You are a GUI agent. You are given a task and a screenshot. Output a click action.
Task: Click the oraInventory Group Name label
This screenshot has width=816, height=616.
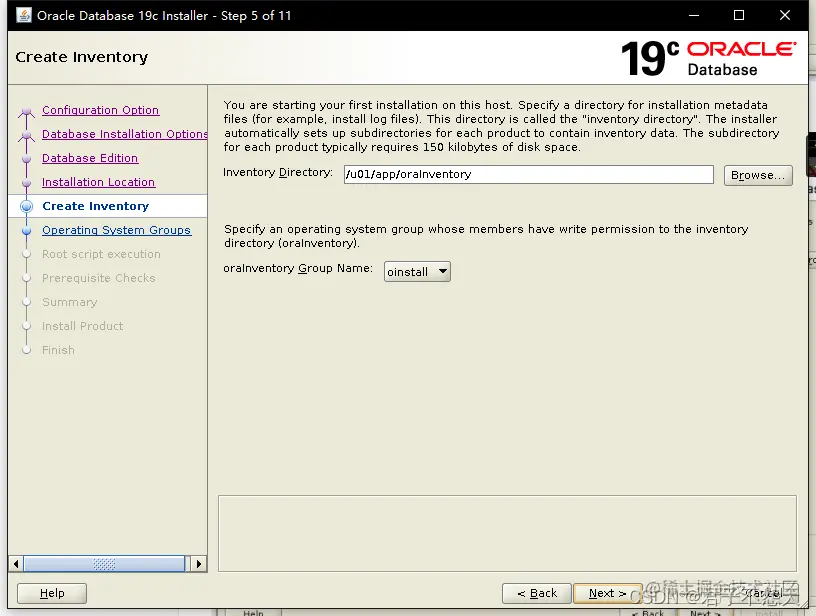[x=298, y=268]
